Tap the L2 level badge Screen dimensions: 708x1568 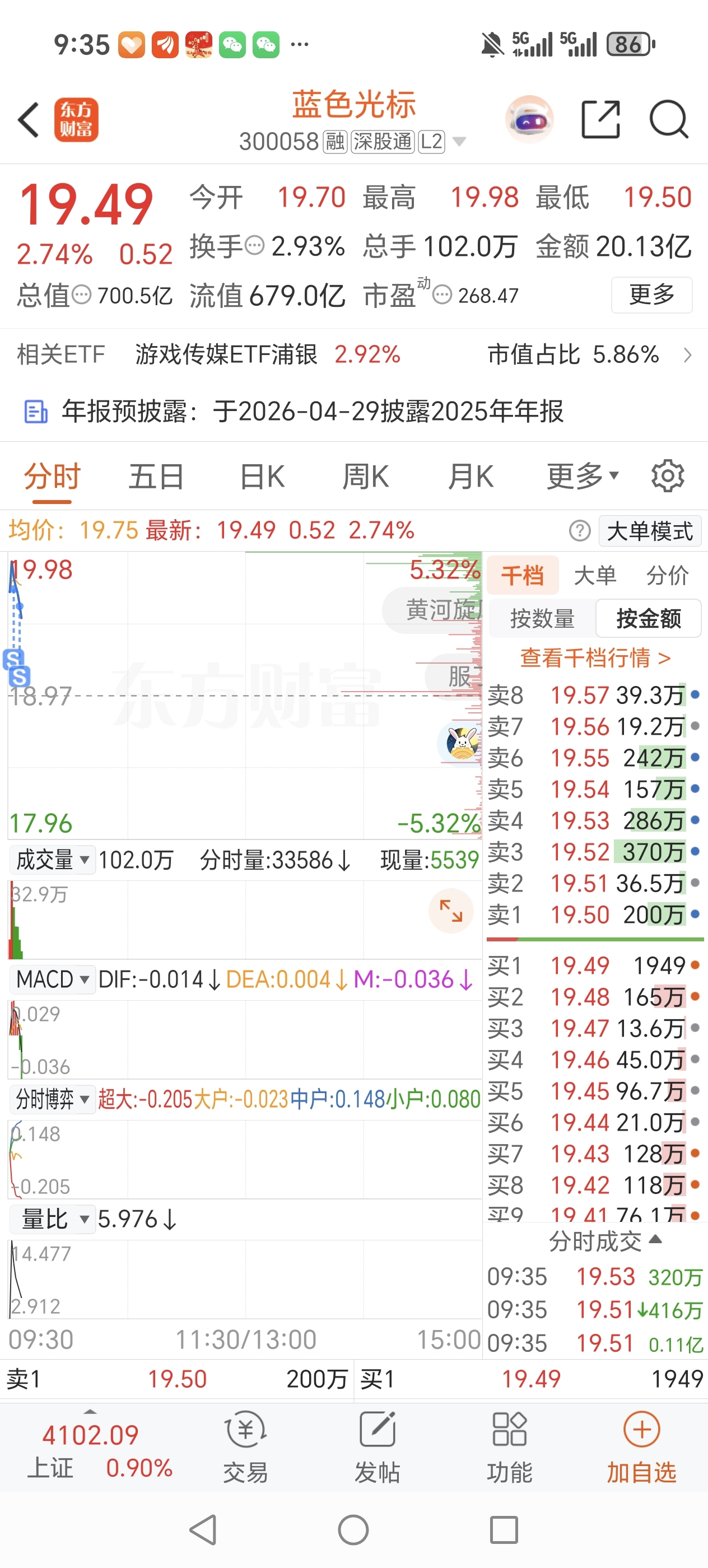[431, 142]
